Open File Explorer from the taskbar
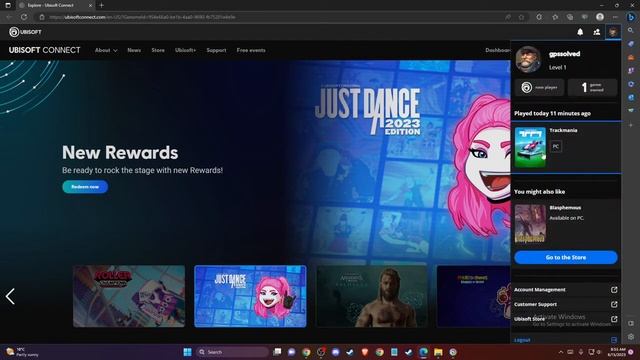640x360 pixels. [x=438, y=352]
